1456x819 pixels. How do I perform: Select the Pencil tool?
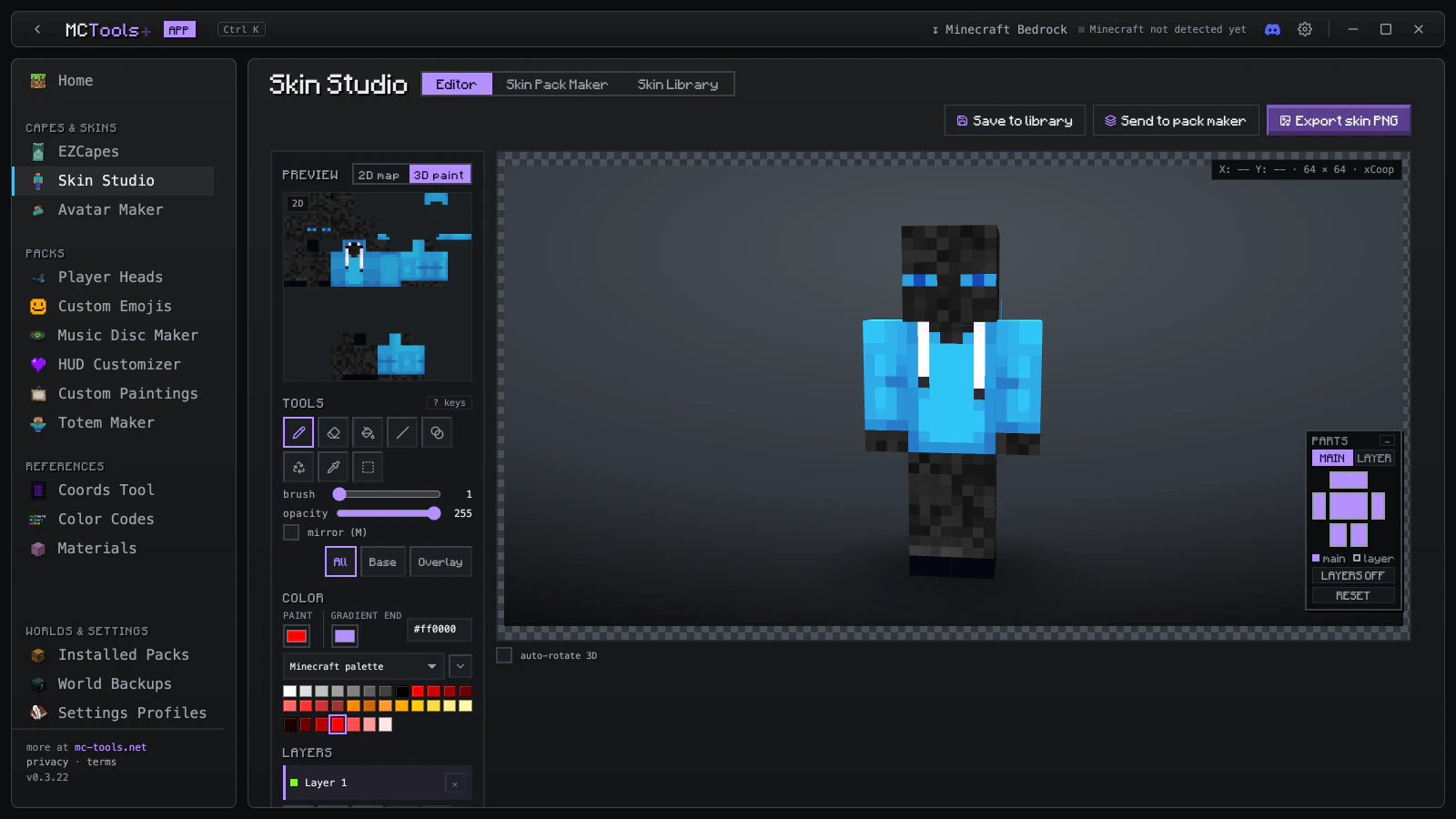click(298, 432)
